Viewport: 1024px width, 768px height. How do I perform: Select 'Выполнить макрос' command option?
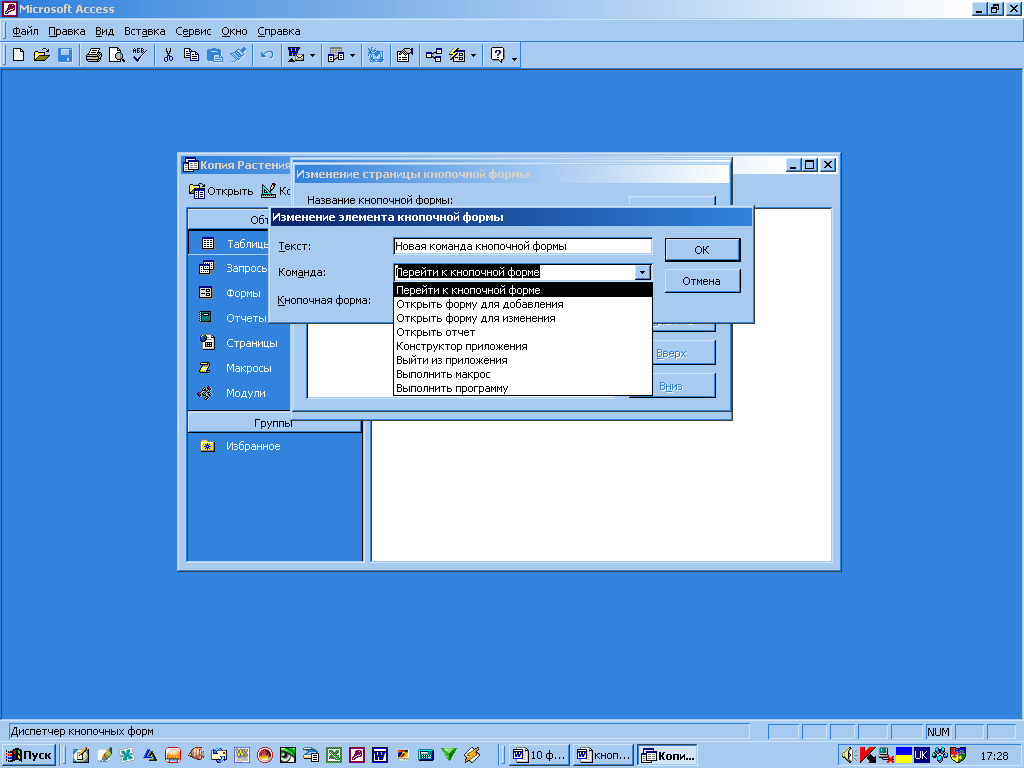pyautogui.click(x=523, y=374)
